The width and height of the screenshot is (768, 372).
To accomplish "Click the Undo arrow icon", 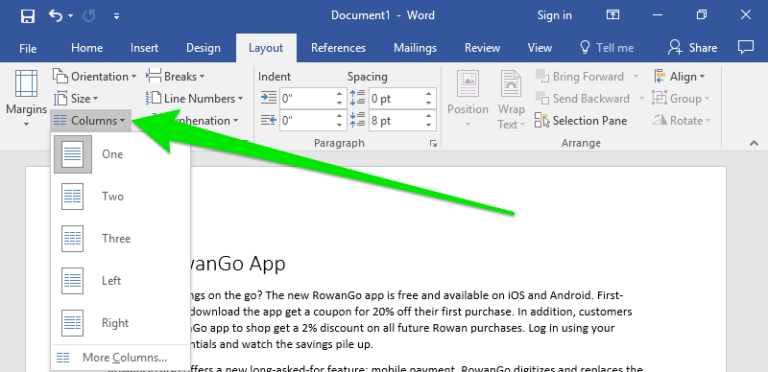I will pyautogui.click(x=56, y=16).
